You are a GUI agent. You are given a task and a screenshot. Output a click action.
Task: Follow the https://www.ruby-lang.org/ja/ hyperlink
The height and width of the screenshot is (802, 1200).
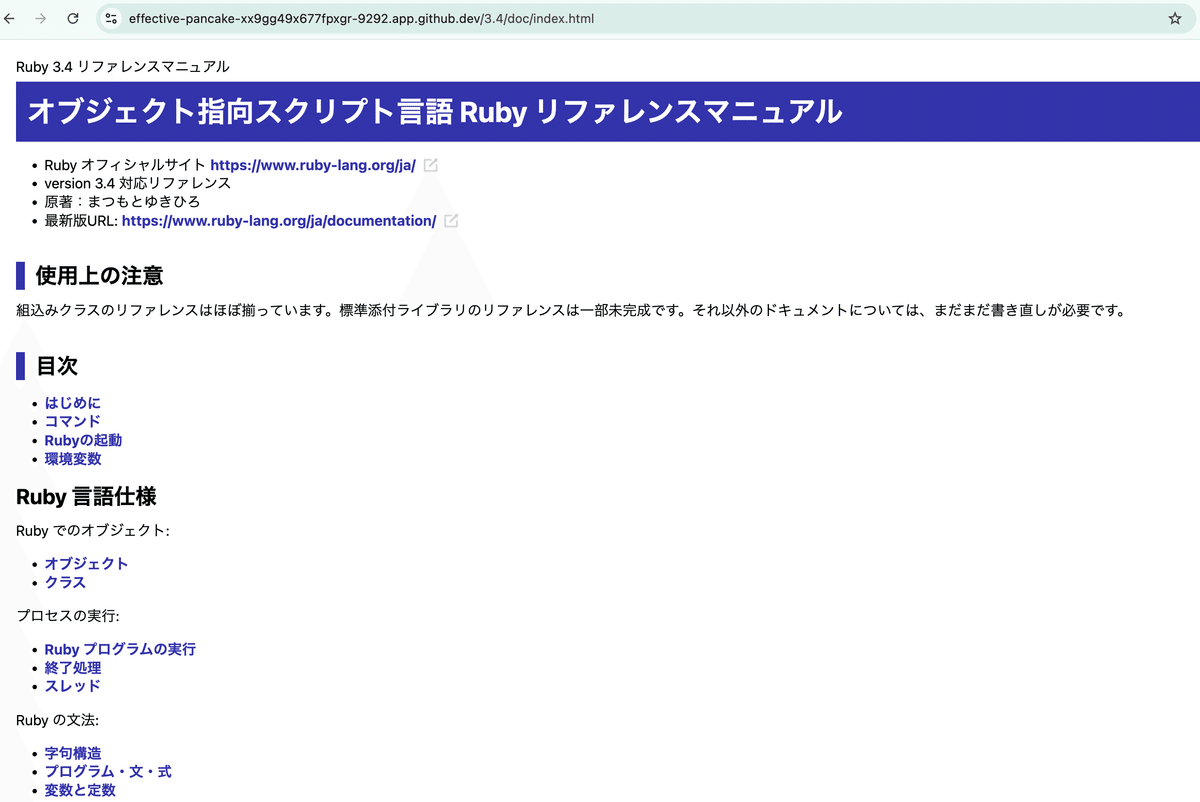pyautogui.click(x=312, y=164)
